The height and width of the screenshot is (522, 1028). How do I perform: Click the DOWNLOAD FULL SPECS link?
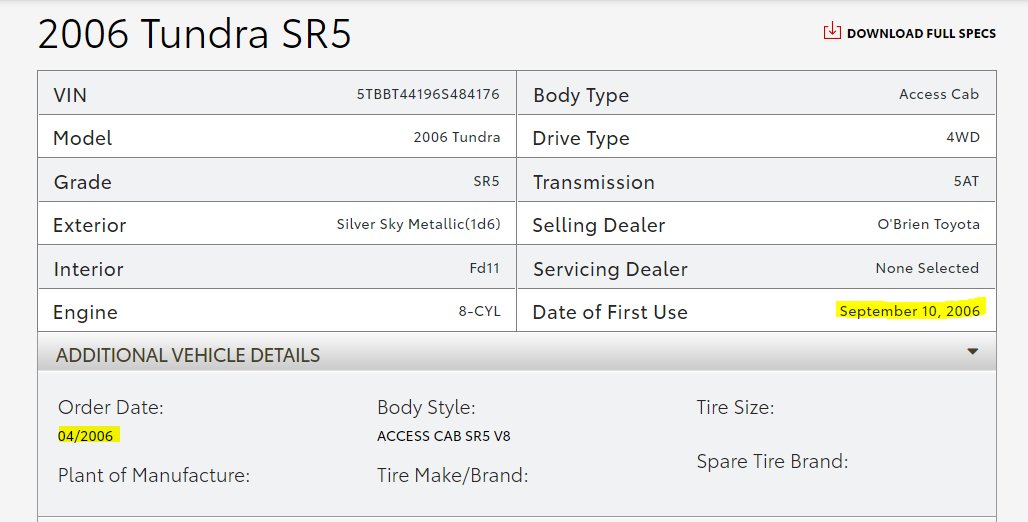point(920,33)
